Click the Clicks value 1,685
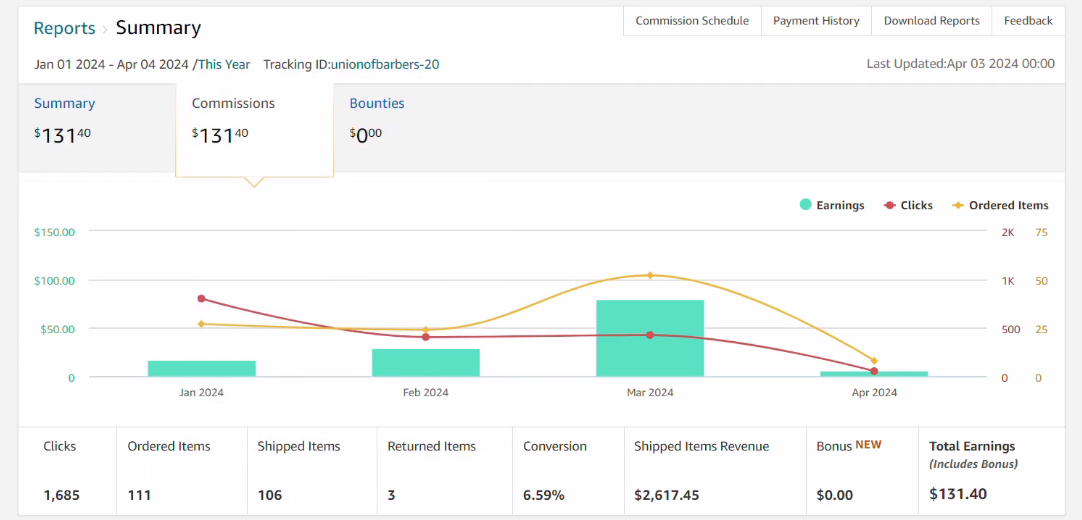1082x520 pixels. (x=61, y=495)
